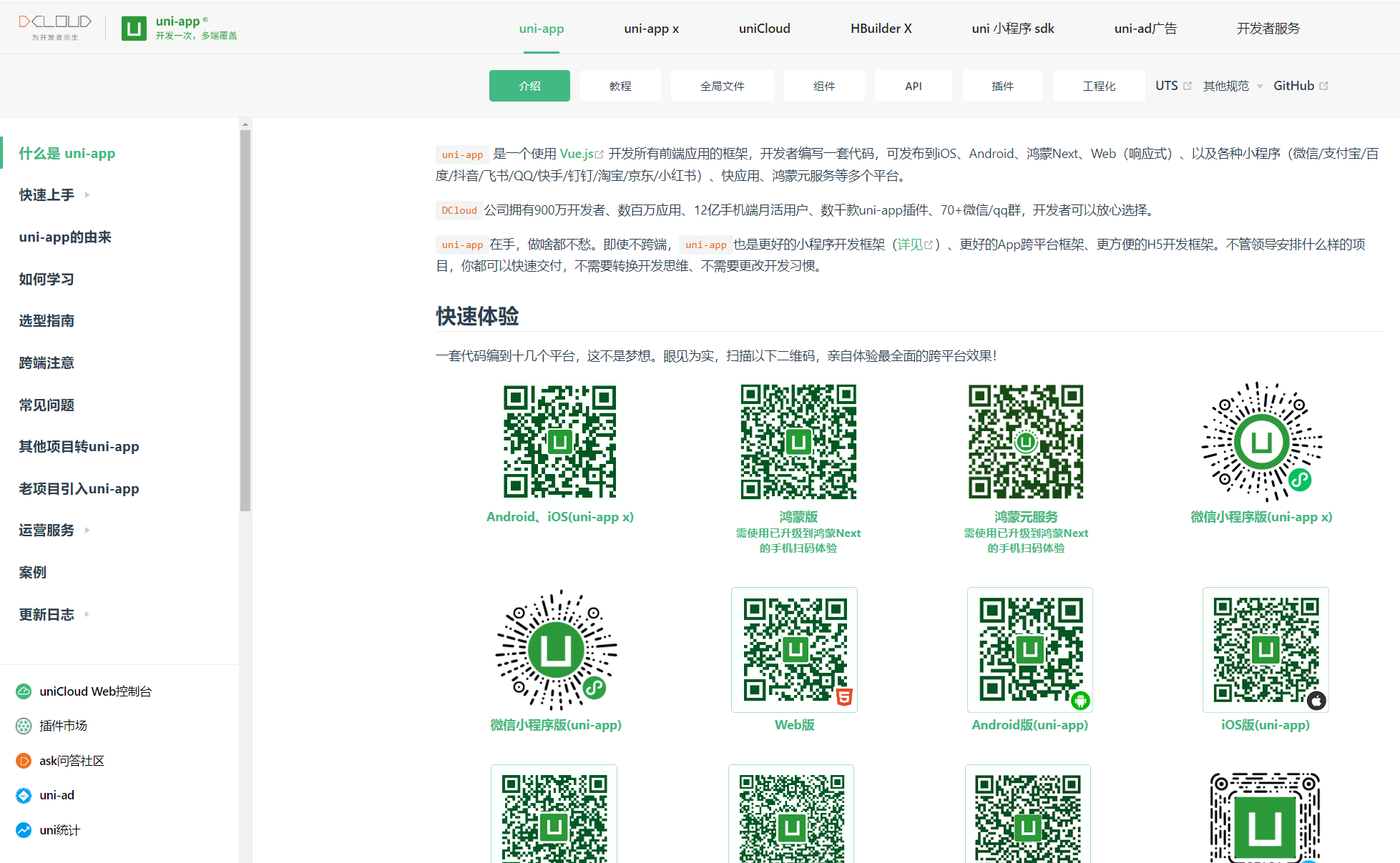
Task: Open 选型指南 sidebar item
Action: tap(46, 321)
